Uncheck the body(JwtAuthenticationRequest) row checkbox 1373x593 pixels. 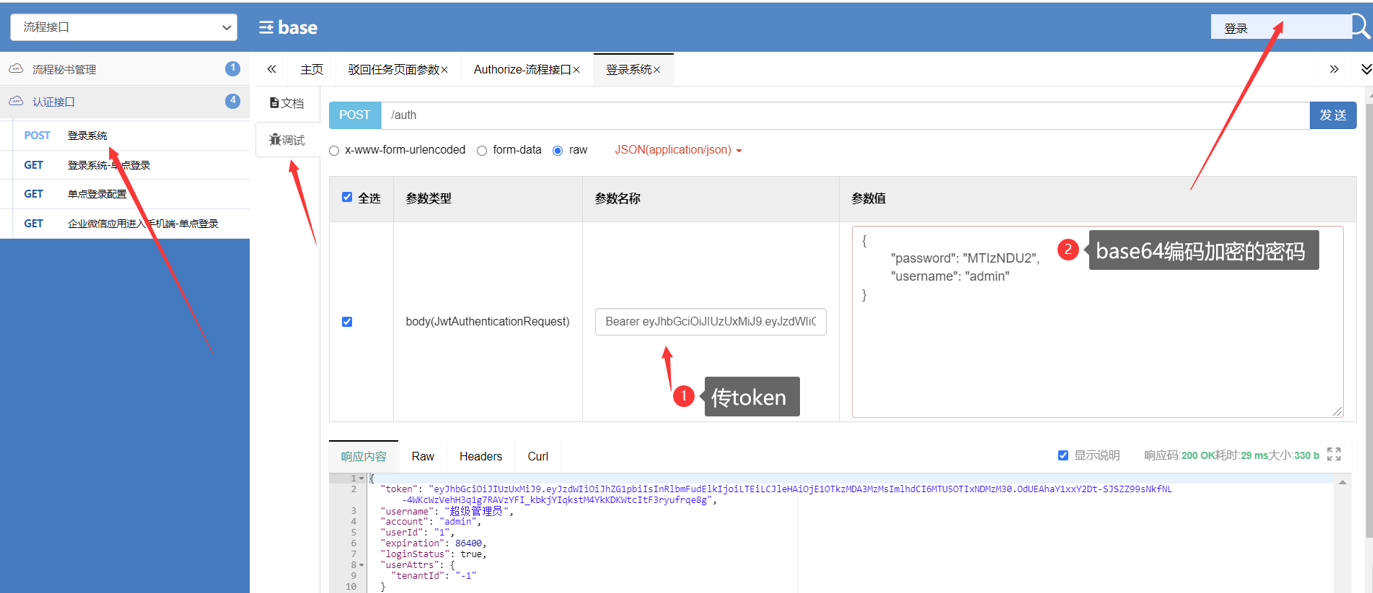pos(347,321)
